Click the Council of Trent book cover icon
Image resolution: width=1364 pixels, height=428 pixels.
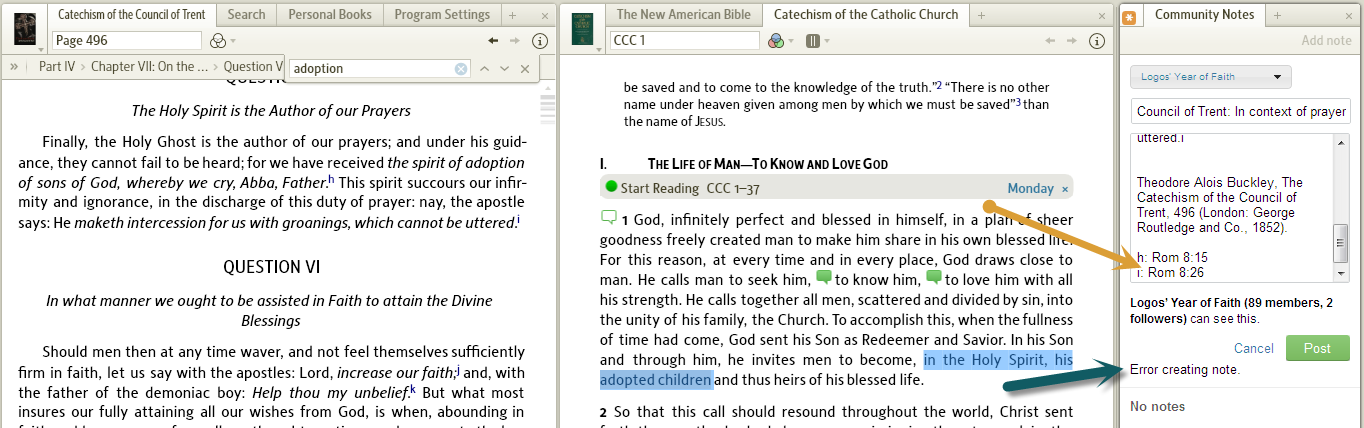click(25, 30)
